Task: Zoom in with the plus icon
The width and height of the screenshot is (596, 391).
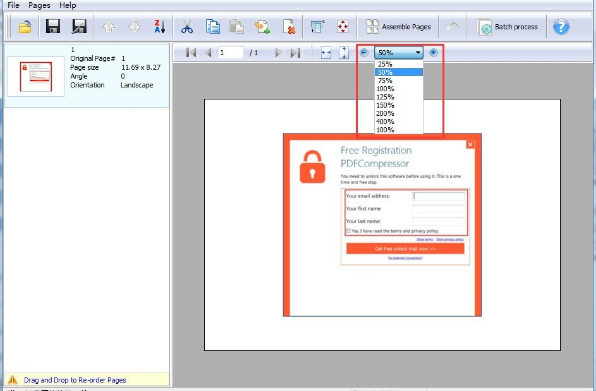Action: (433, 52)
